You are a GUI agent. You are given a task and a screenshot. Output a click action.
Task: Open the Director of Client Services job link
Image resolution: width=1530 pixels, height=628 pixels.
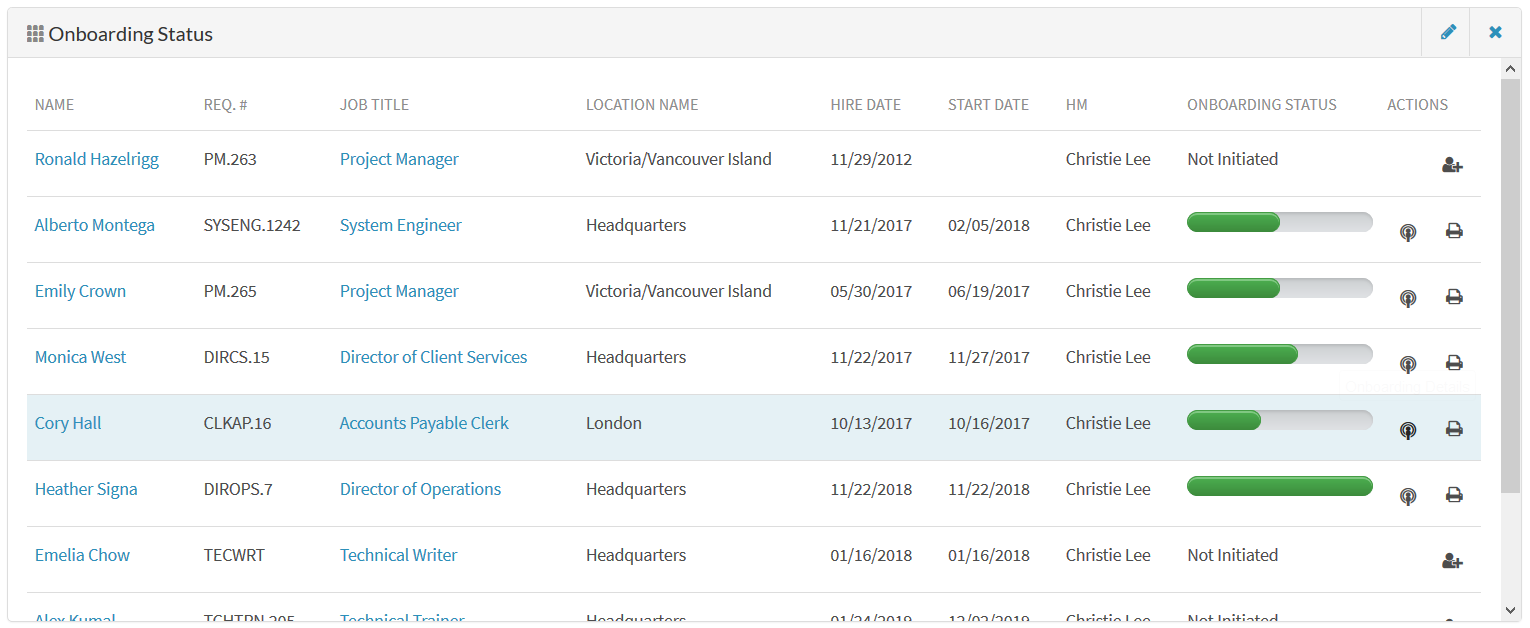click(433, 357)
